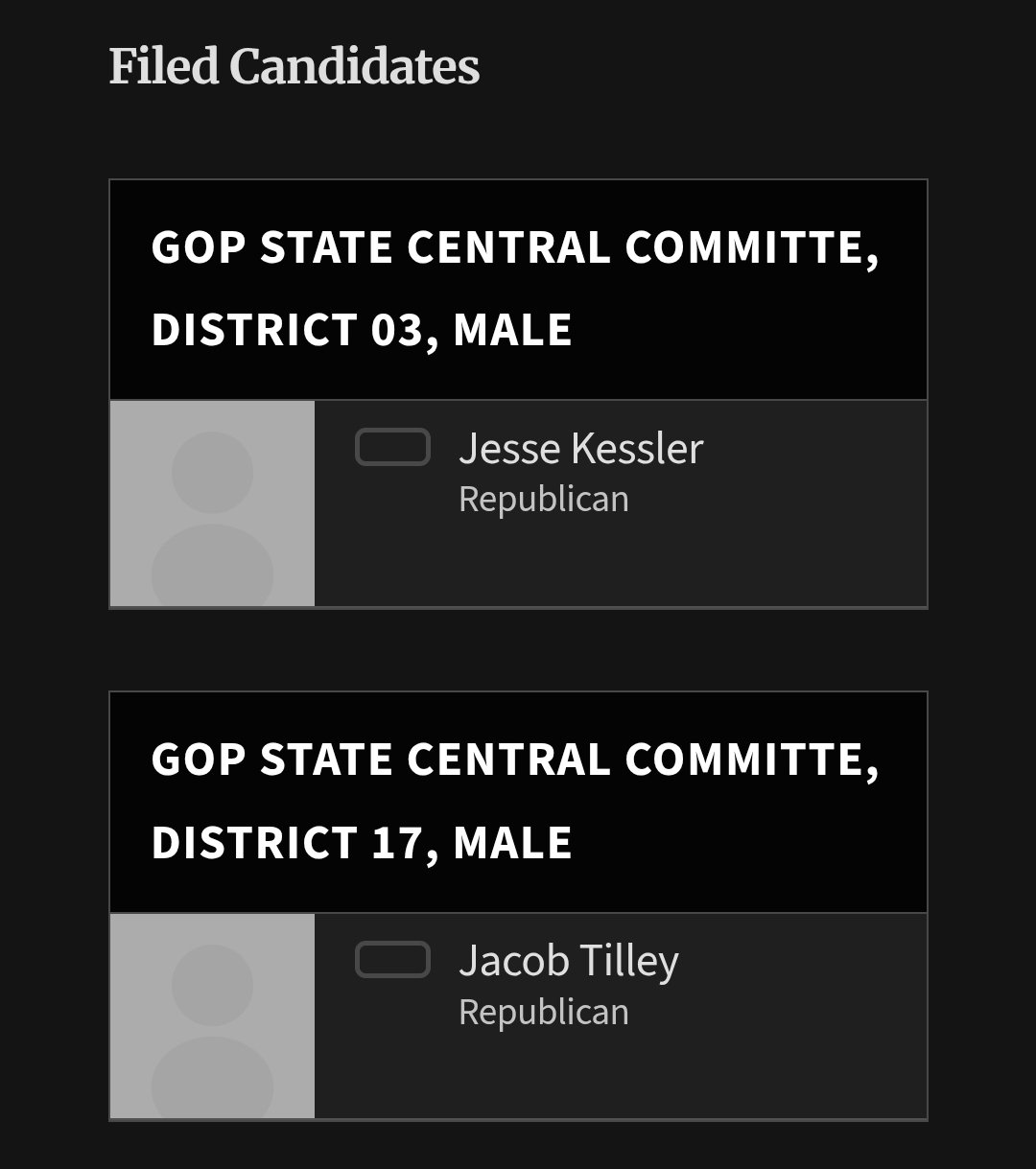Click the 'DISTRICT 03, MALE' header line
This screenshot has width=1036, height=1169.
tap(362, 330)
